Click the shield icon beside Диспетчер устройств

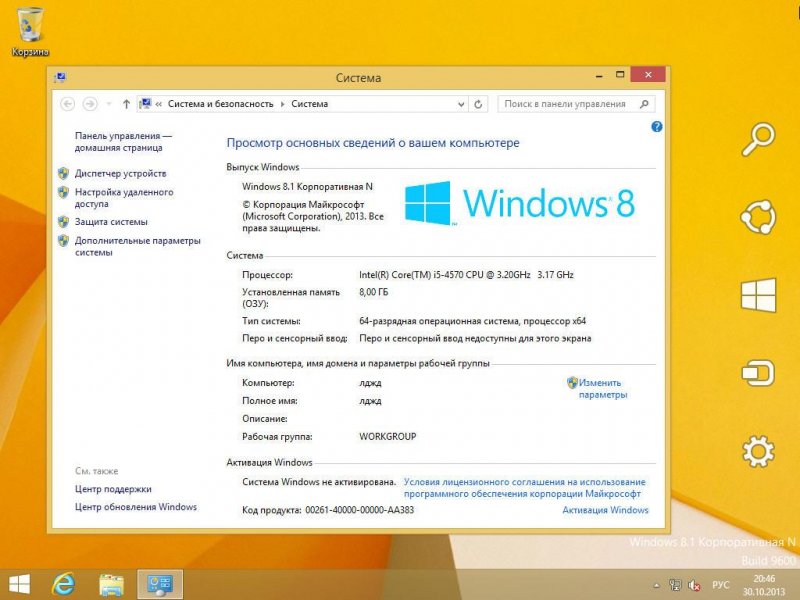point(63,173)
